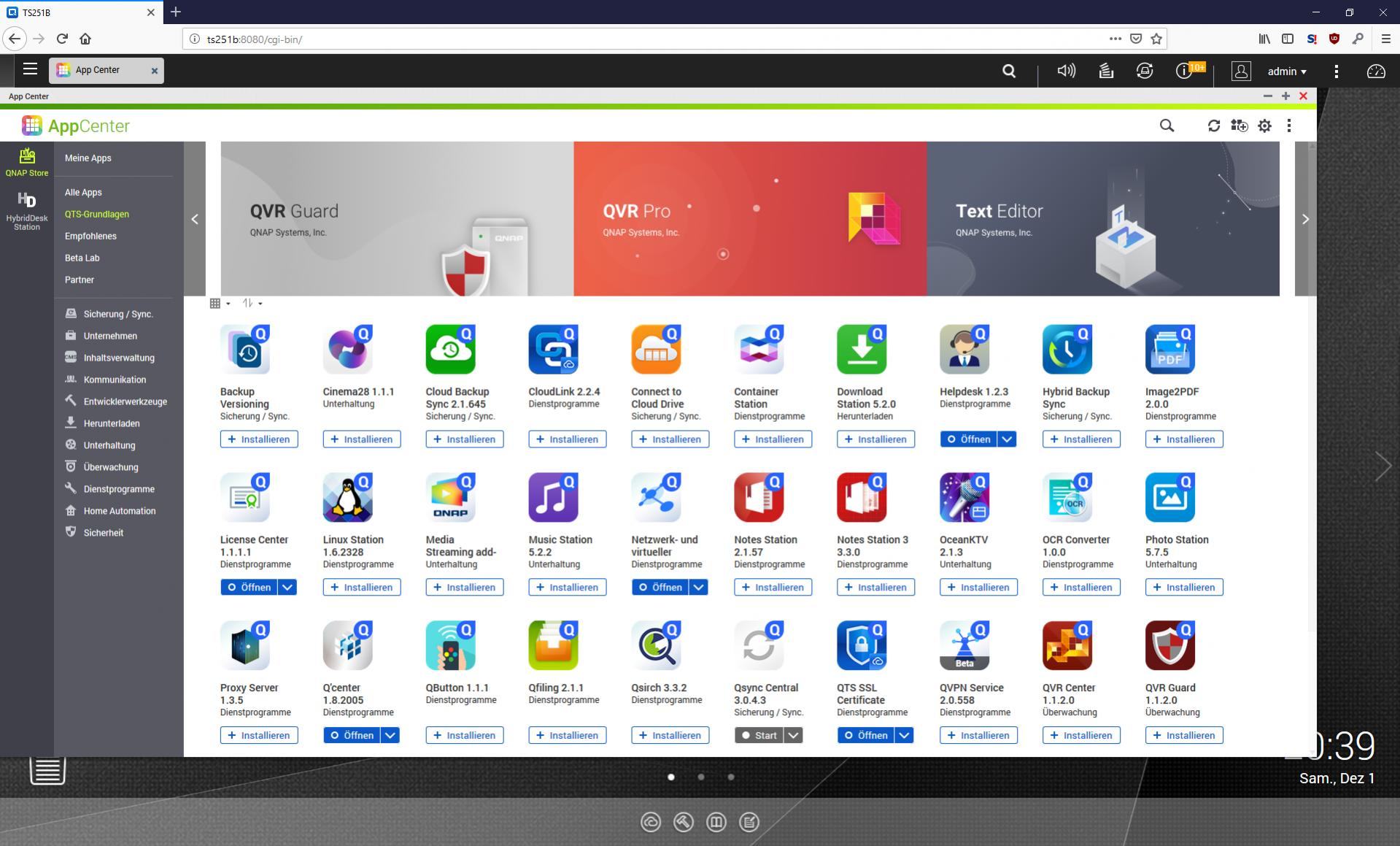Open App Center more options menu

(1289, 126)
